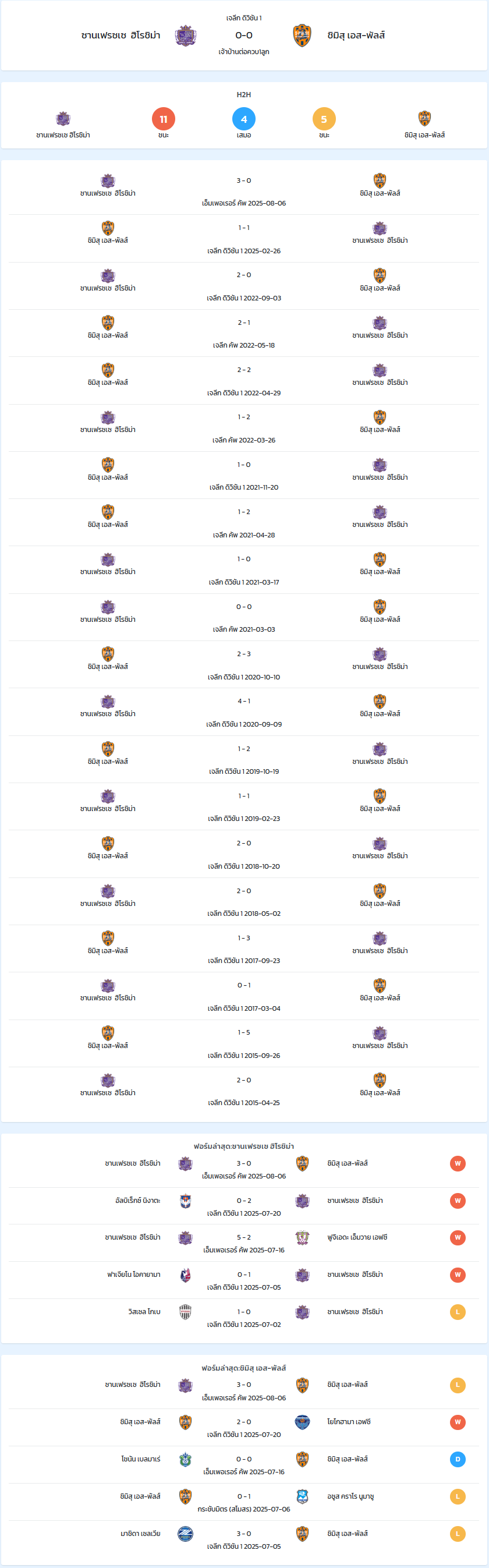Click Shonan Bellmare team crest
The image size is (489, 1568).
pos(186,1459)
